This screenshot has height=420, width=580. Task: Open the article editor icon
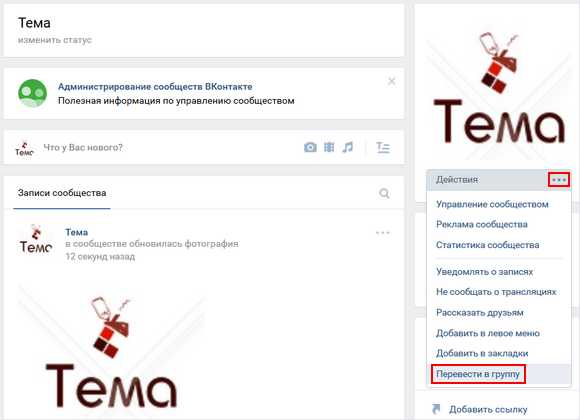click(x=383, y=148)
